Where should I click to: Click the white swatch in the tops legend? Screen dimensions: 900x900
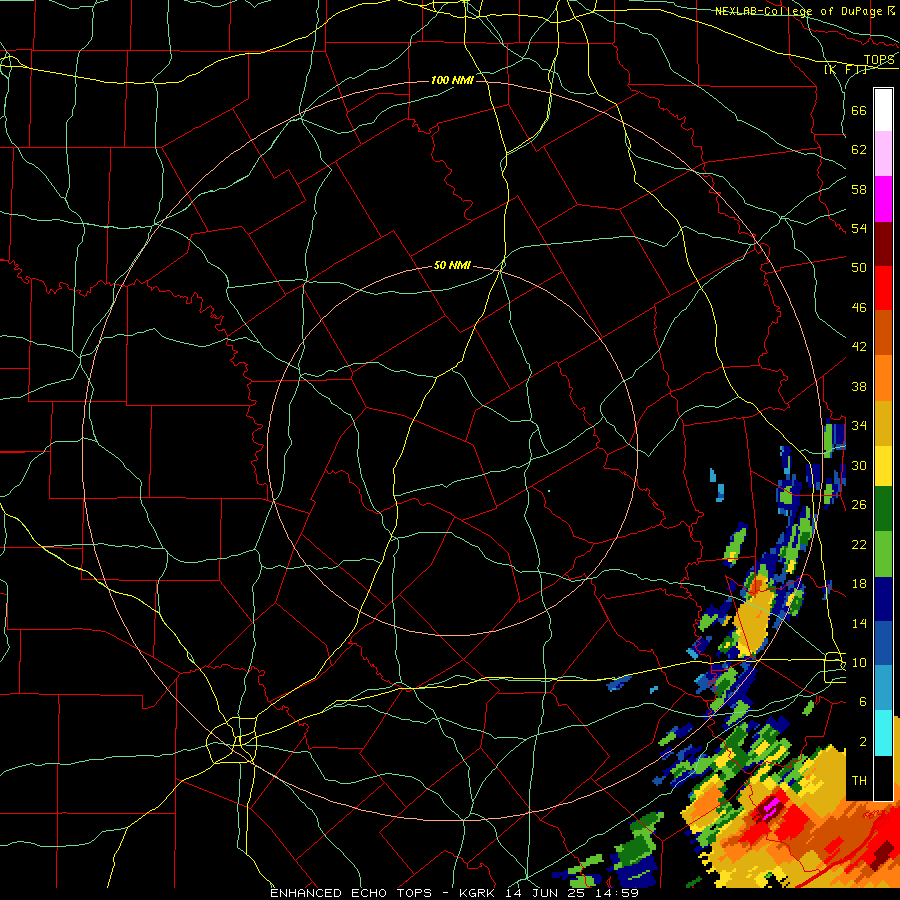point(883,110)
